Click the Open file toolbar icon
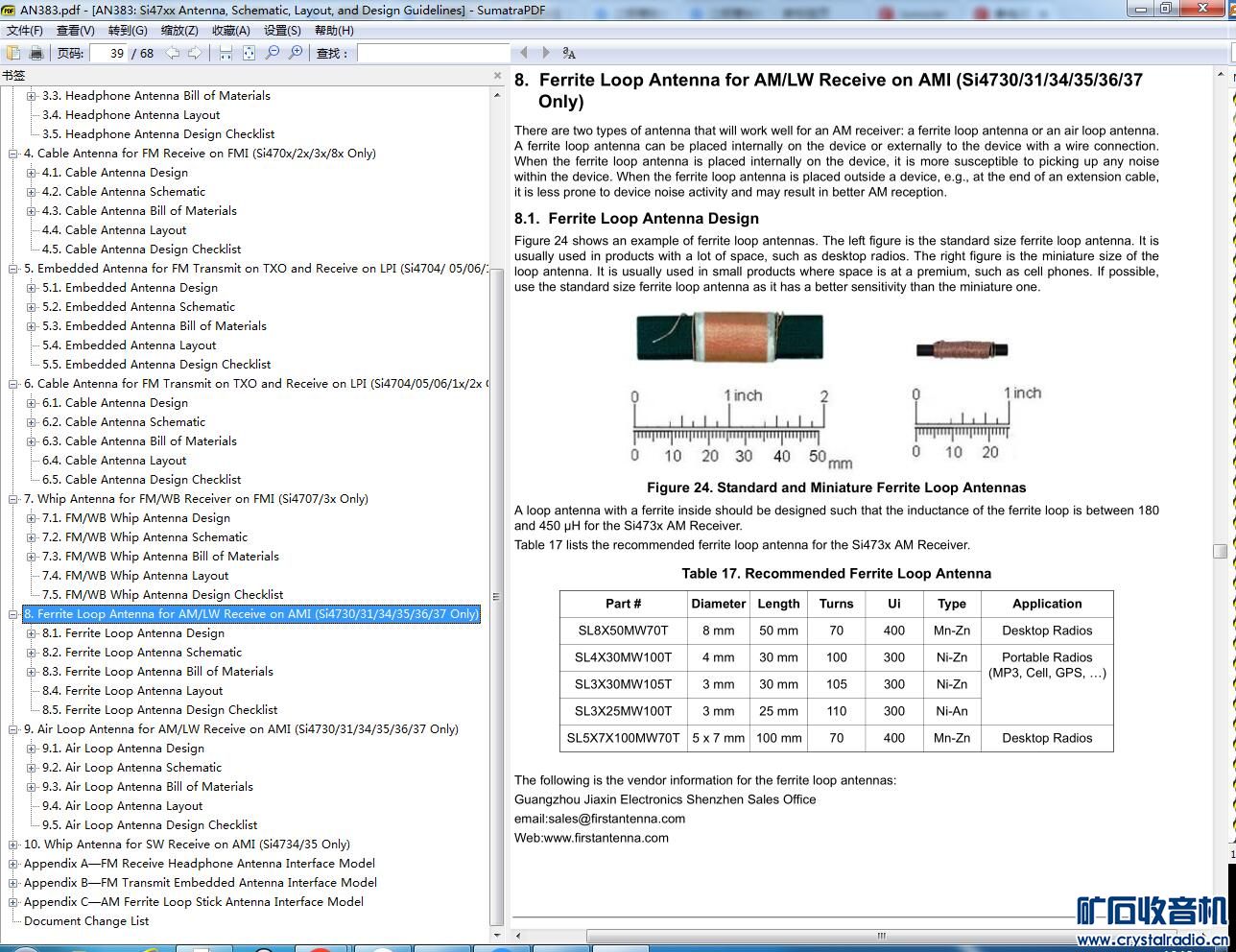This screenshot has height=952, width=1236. point(13,53)
